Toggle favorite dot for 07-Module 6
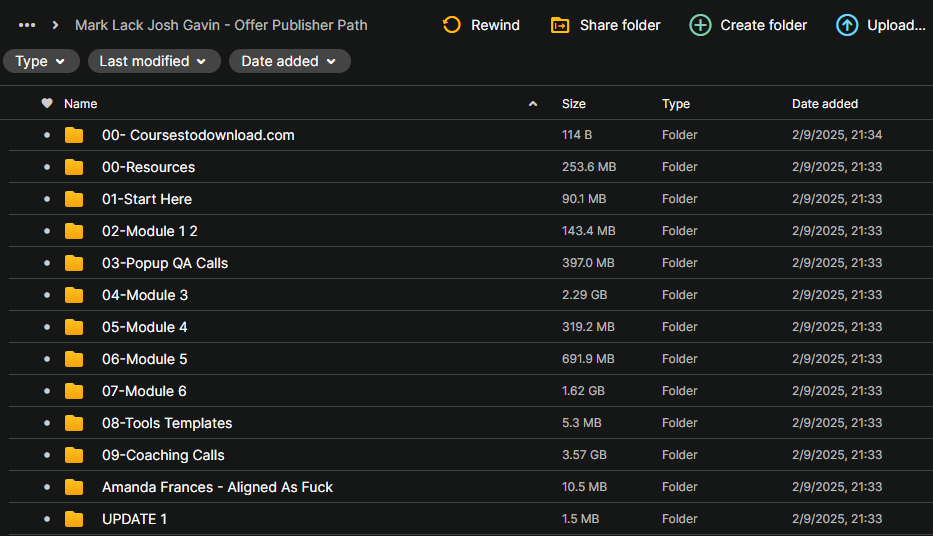The height and width of the screenshot is (536, 933). [x=47, y=391]
